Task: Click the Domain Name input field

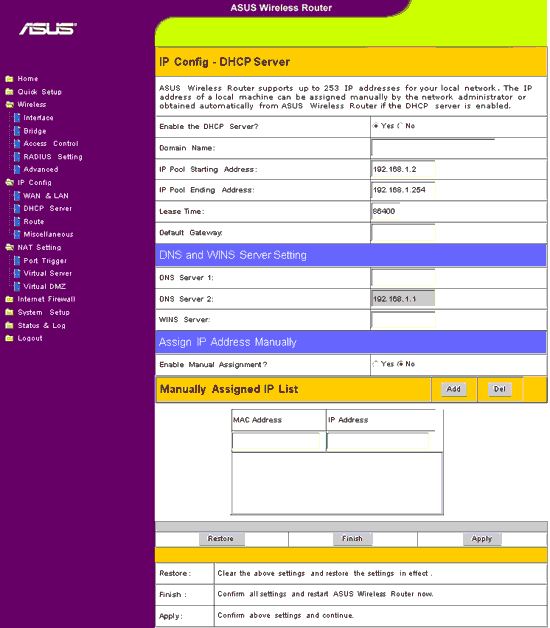Action: click(x=433, y=148)
